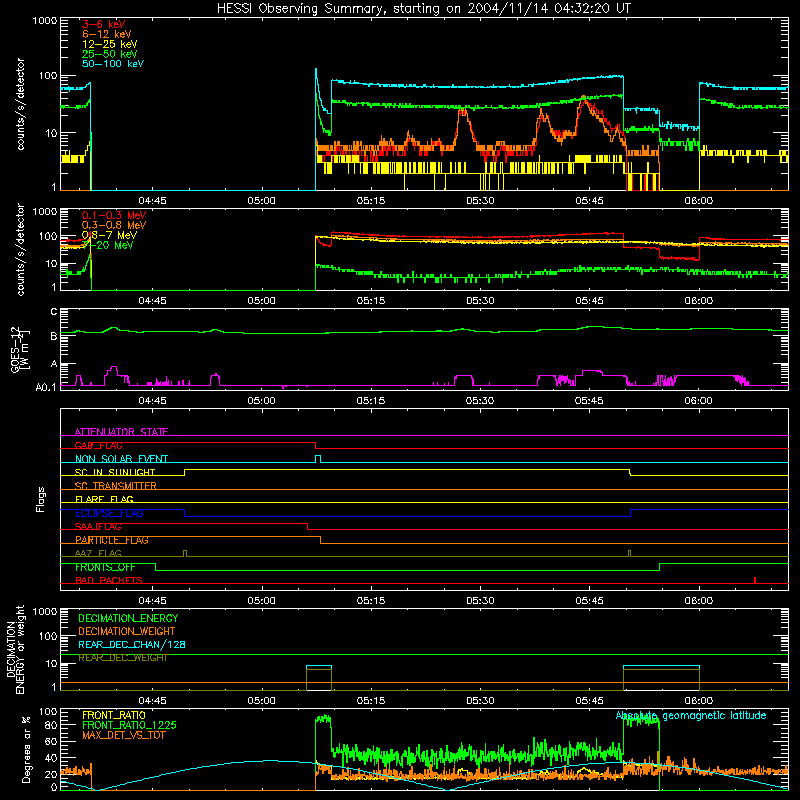
Task: Click the 0.3-0.8 MeV legend entry
Action: 114,225
